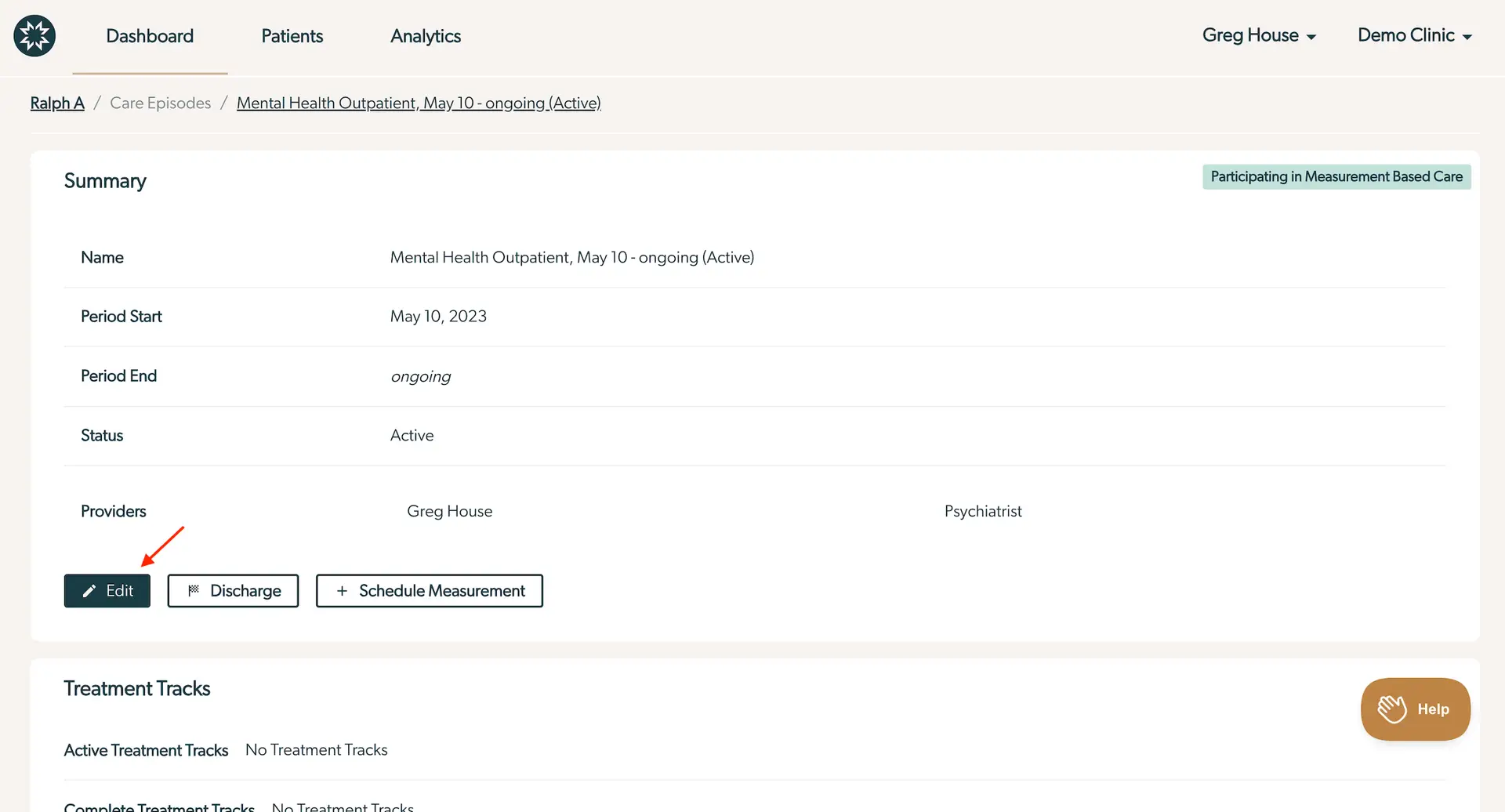Select the pencil icon on the Edit button
Viewport: 1505px width, 812px height.
[x=89, y=591]
